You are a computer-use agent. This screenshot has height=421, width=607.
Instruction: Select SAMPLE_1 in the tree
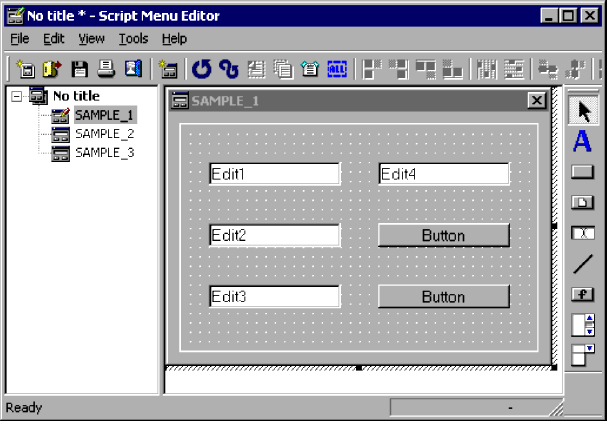(x=105, y=115)
